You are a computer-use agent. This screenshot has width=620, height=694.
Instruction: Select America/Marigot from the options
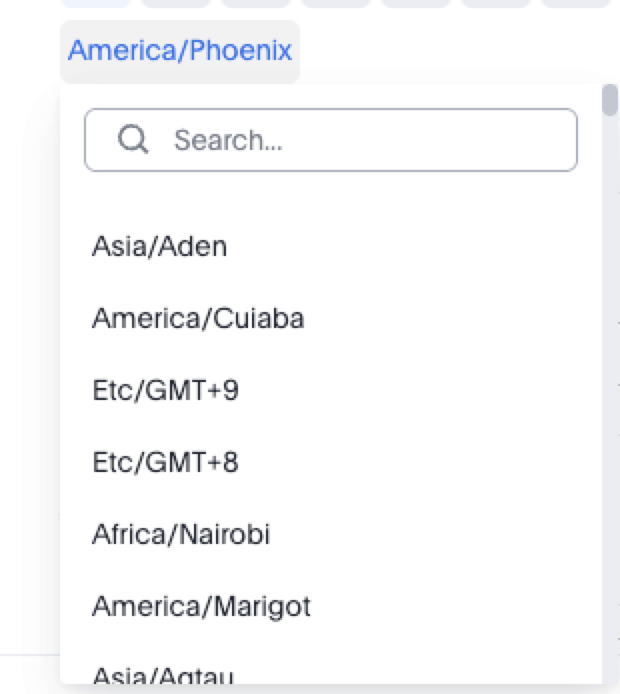tap(201, 606)
